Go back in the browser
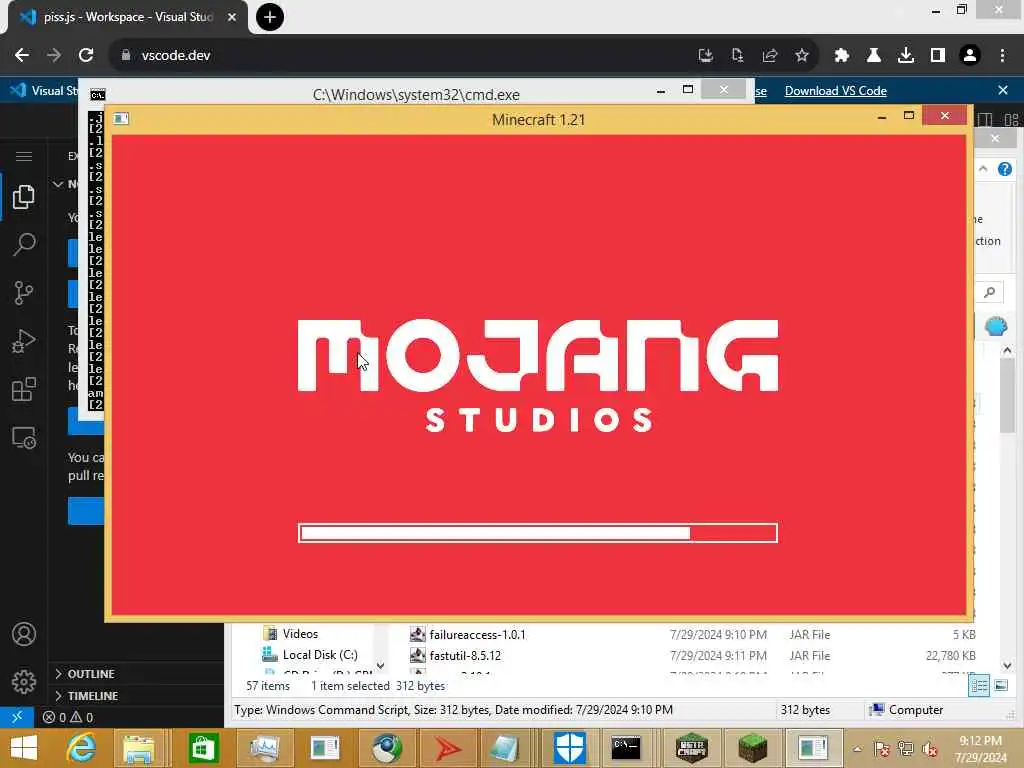 point(22,56)
